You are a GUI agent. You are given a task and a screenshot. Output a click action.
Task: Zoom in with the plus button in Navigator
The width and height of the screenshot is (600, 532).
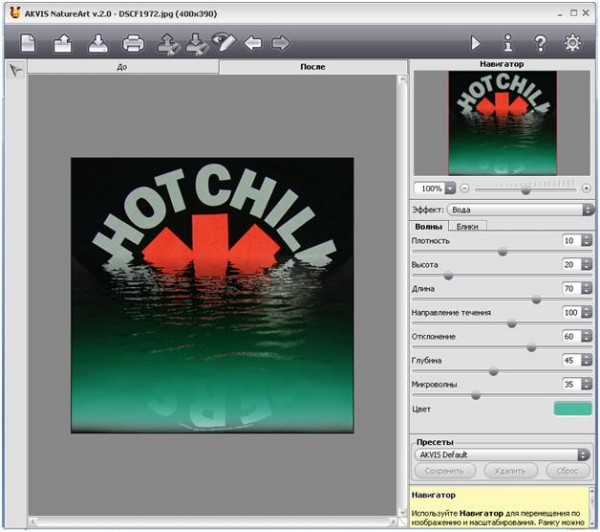click(586, 188)
